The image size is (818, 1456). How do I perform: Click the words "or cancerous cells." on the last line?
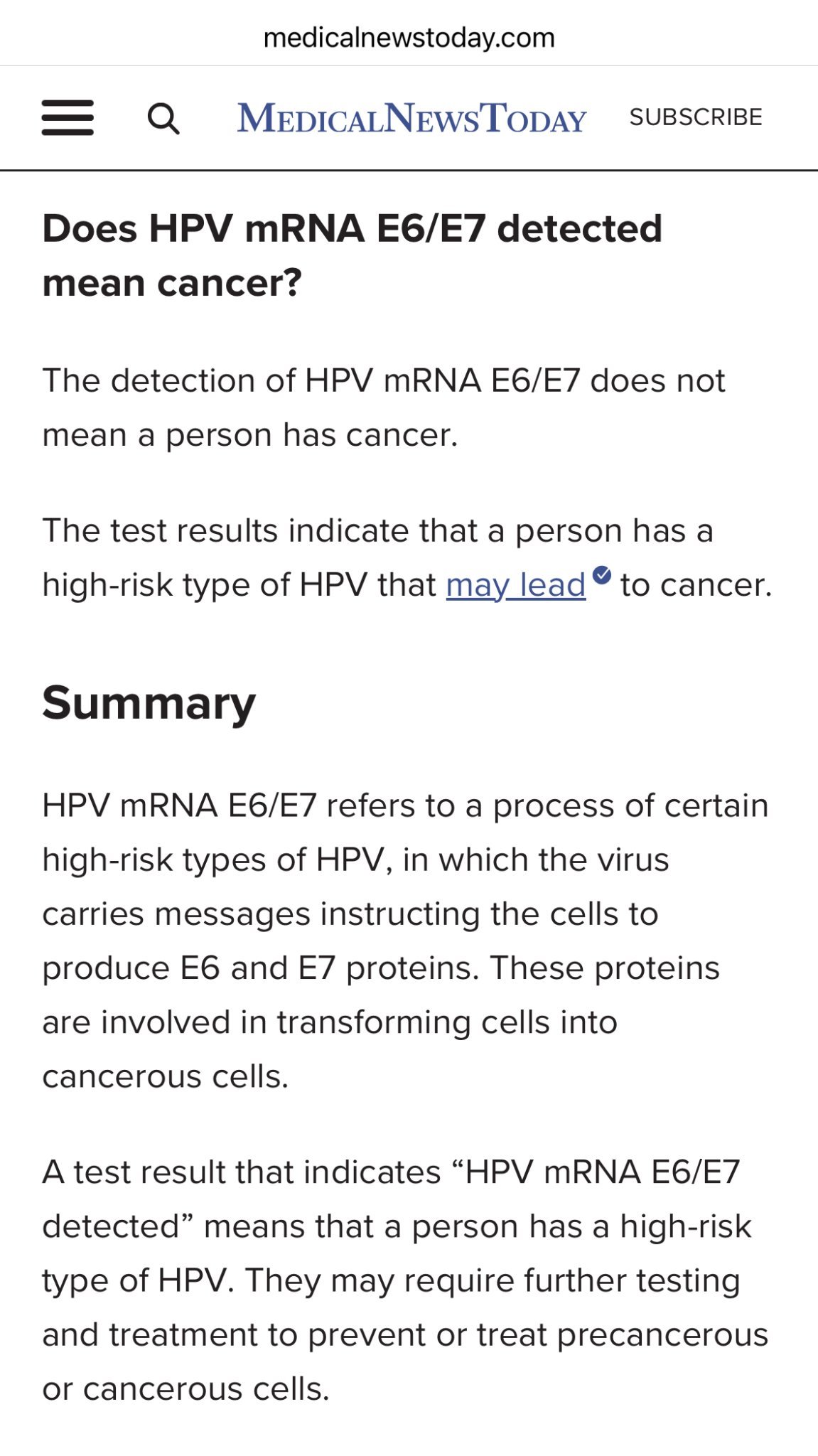click(x=185, y=1388)
